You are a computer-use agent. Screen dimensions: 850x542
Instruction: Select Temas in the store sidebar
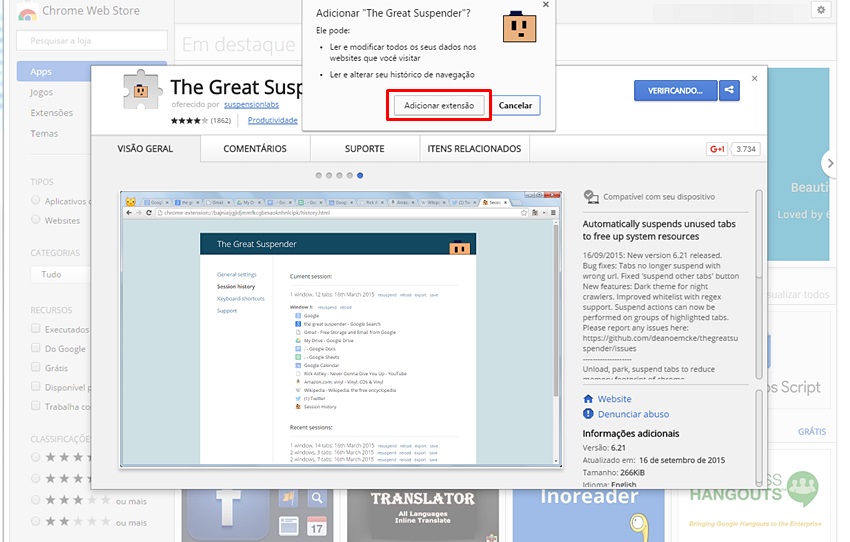(x=44, y=133)
